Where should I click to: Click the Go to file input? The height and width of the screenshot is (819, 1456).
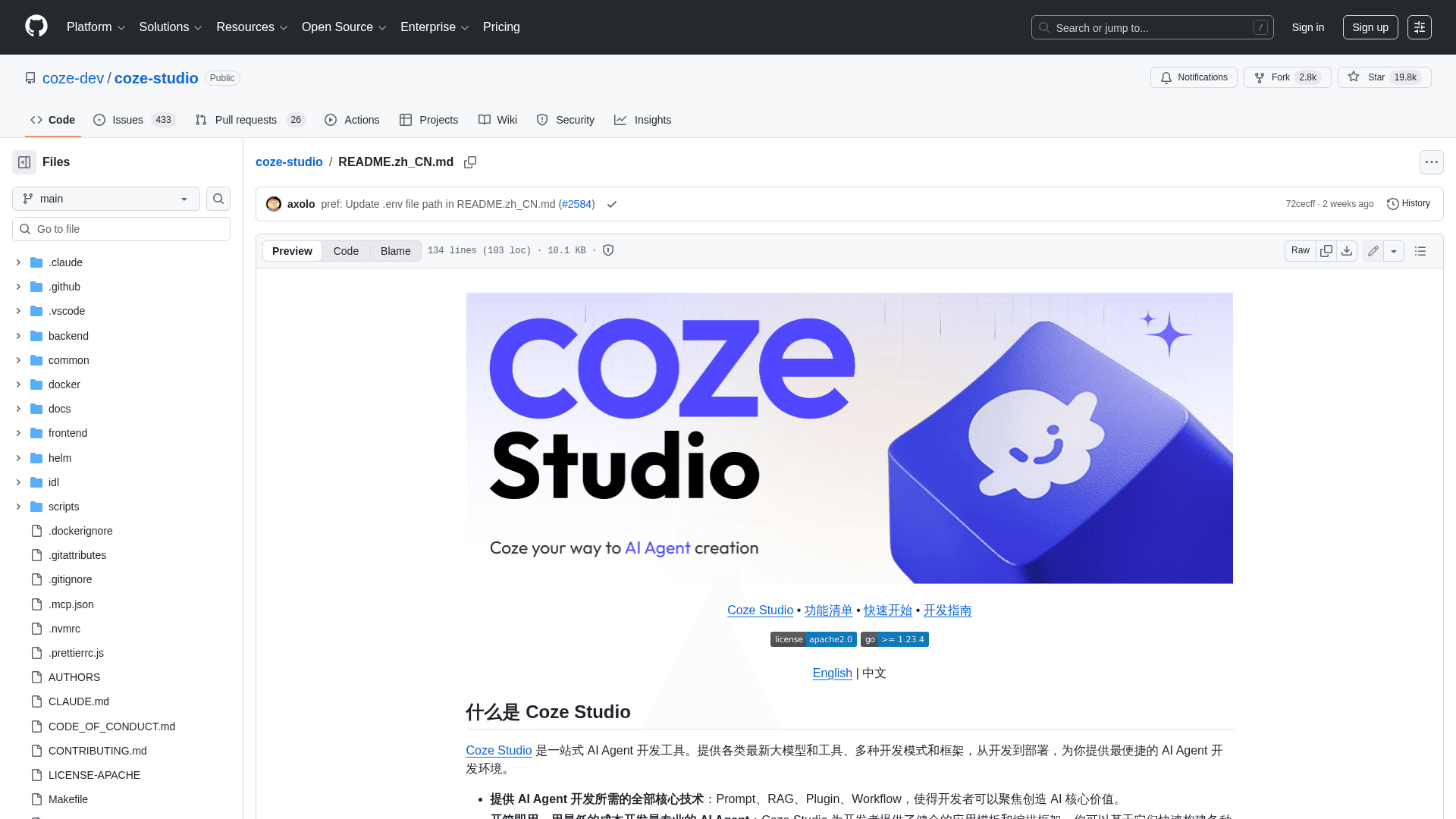(x=121, y=228)
